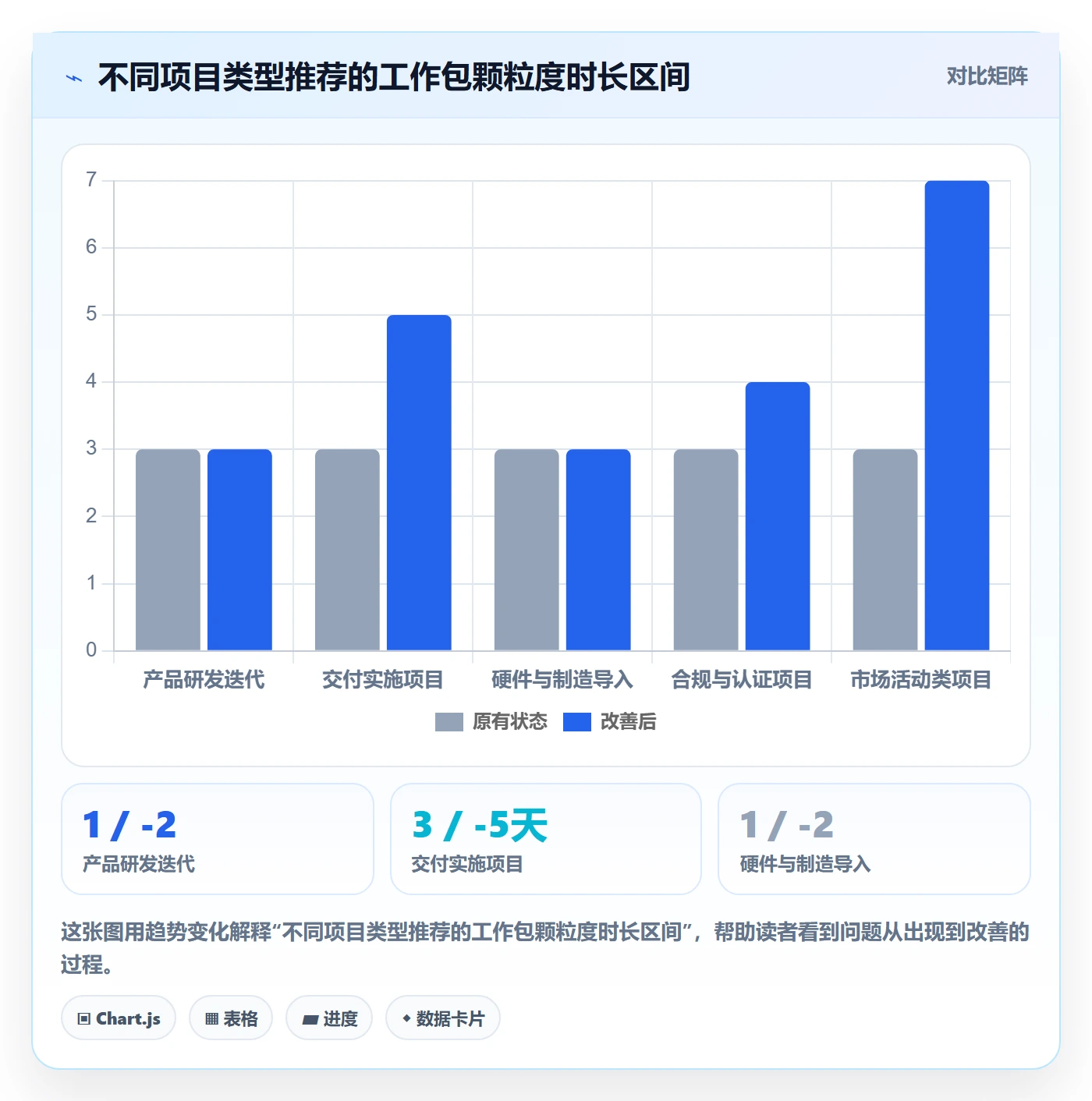Click the 交付实施项目 stat card label
The image size is (1092, 1101).
[x=467, y=864]
